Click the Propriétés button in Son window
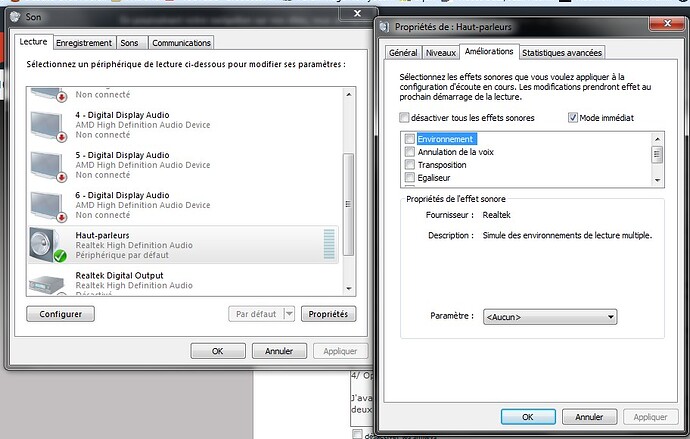Viewport: 690px width, 439px height. 328,314
